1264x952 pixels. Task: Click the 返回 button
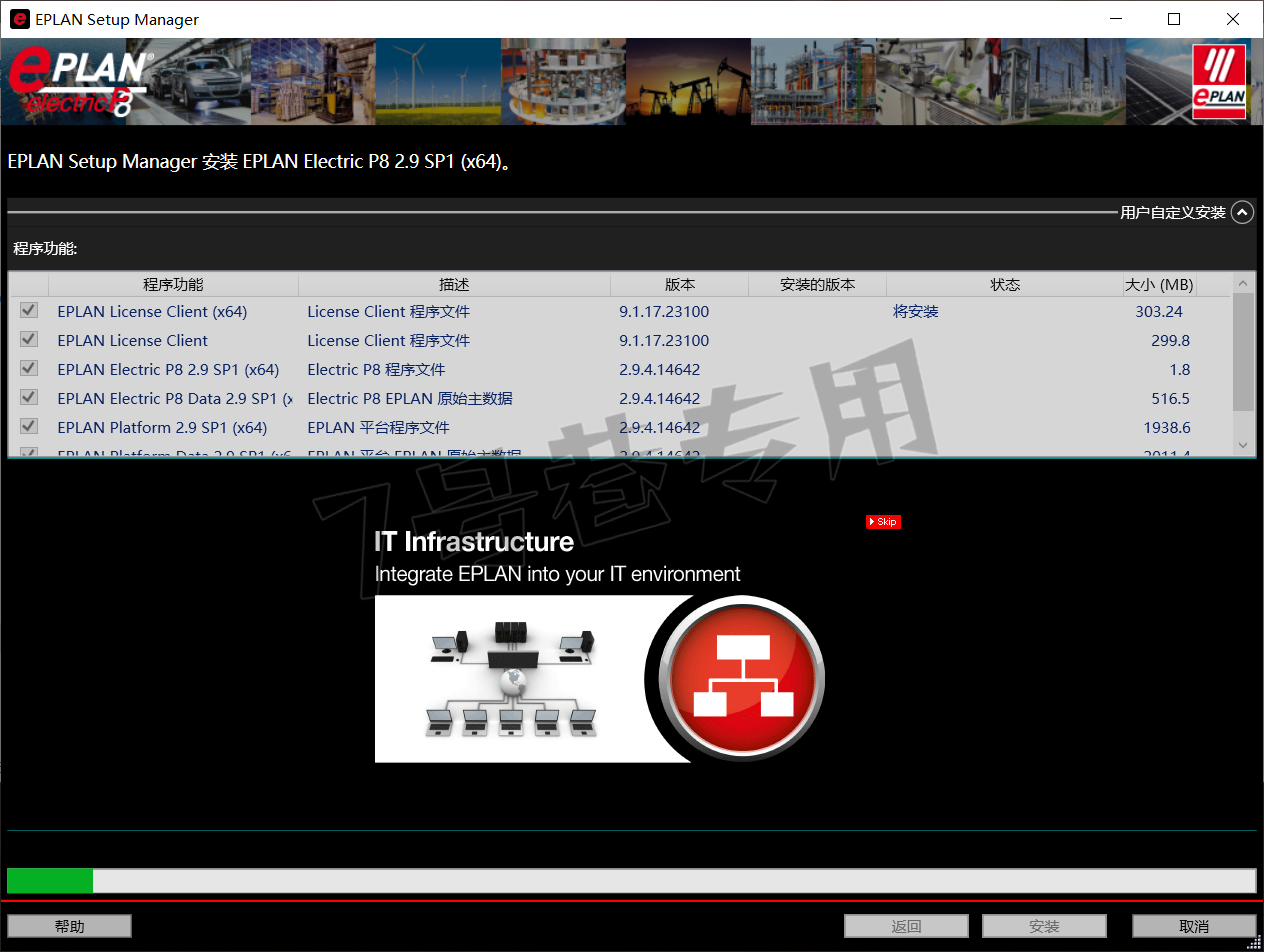(x=906, y=926)
